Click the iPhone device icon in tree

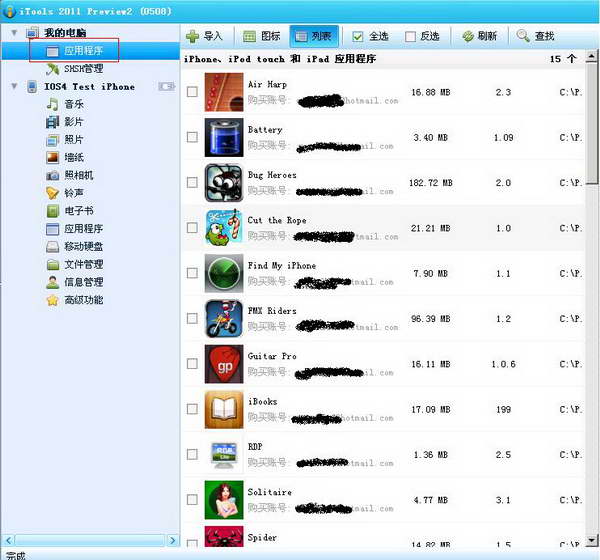(32, 87)
